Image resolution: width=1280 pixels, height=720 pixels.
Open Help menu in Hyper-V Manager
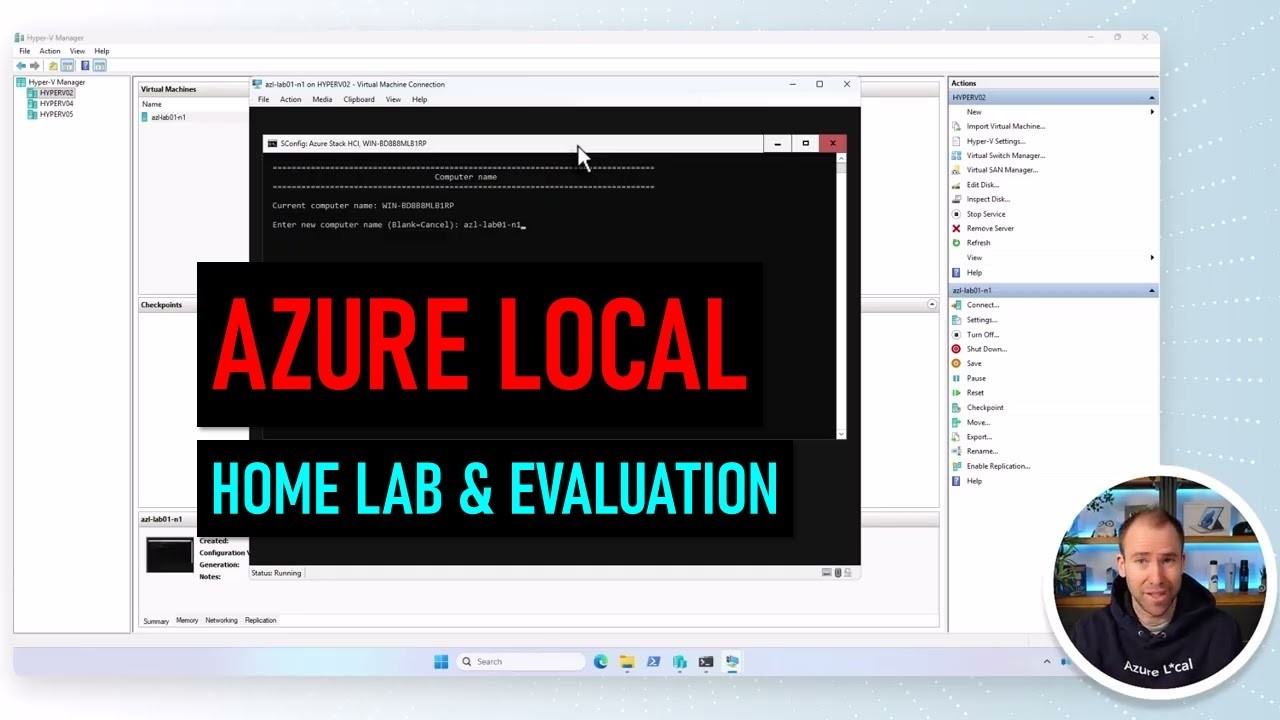[102, 51]
